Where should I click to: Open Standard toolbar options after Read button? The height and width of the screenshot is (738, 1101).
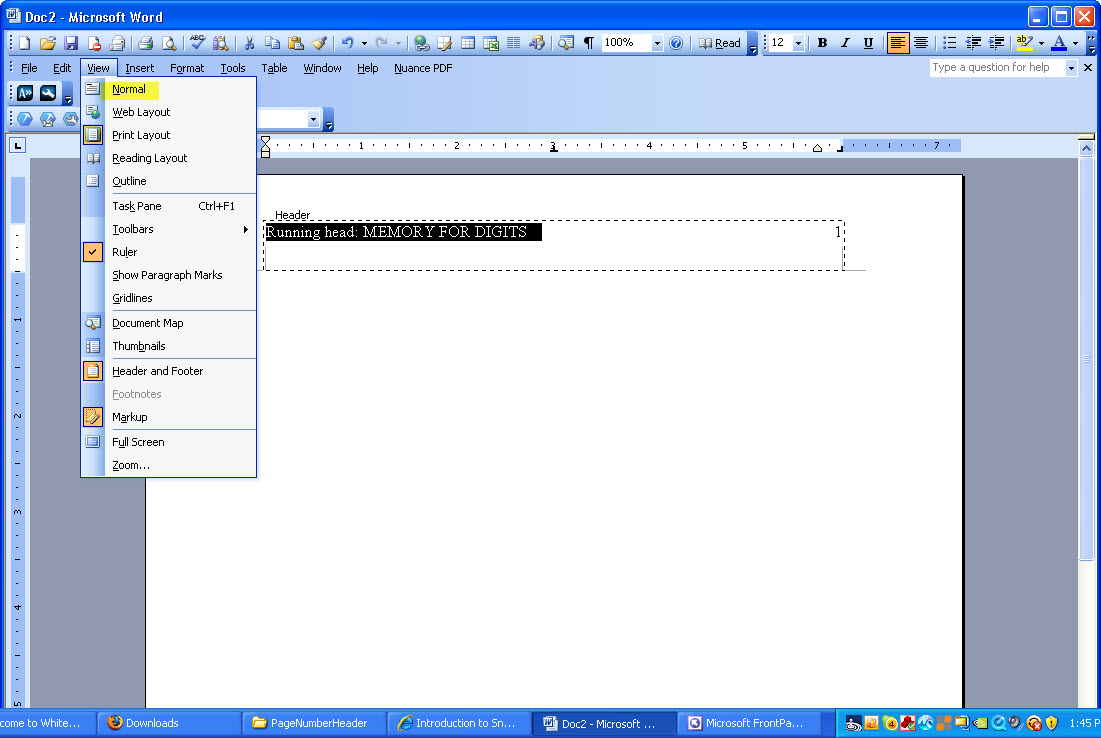pyautogui.click(x=752, y=44)
